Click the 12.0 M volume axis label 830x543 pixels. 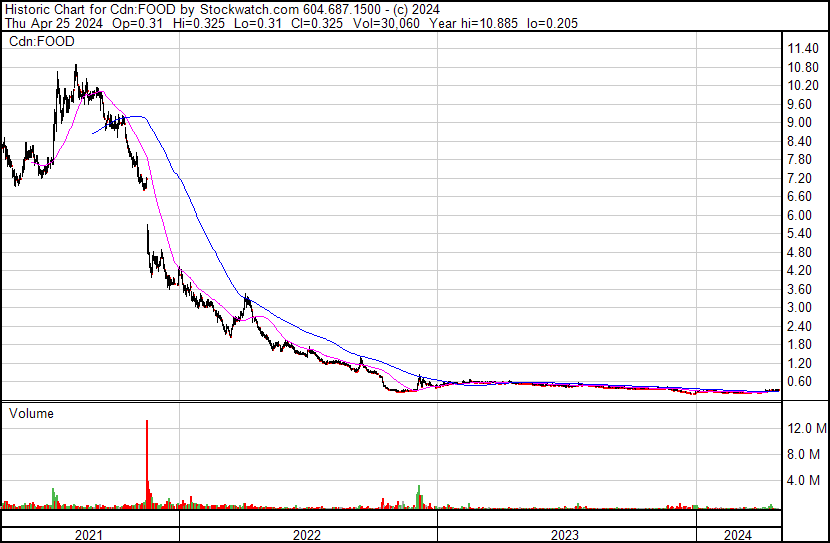click(806, 428)
